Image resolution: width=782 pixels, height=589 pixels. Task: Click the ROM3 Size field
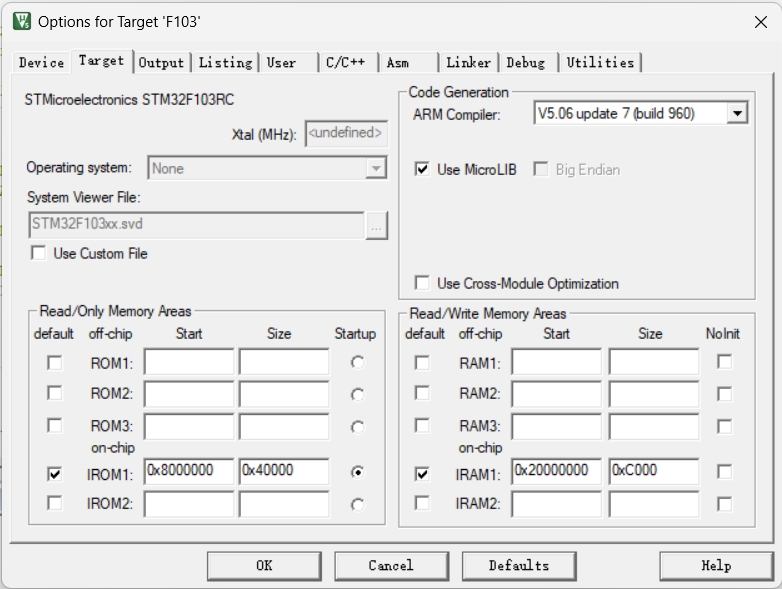click(284, 426)
